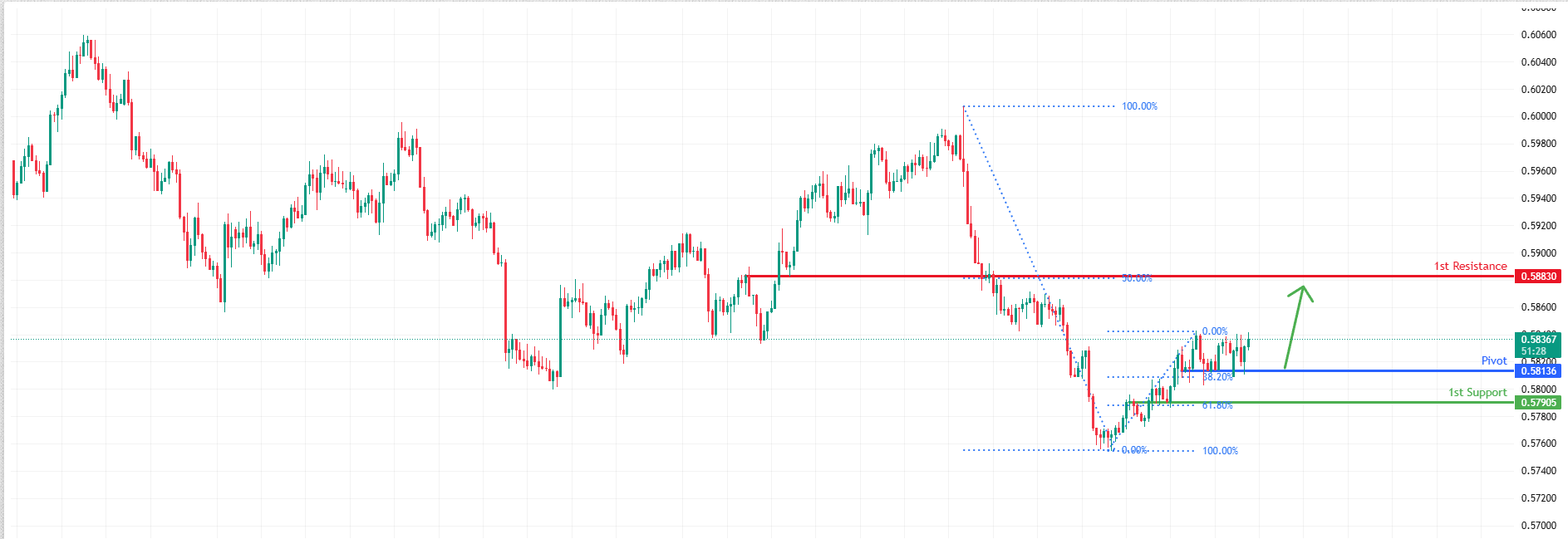Viewport: 1568px width, 539px height.
Task: Select the blue horizontal pivot line
Action: tap(1371, 370)
